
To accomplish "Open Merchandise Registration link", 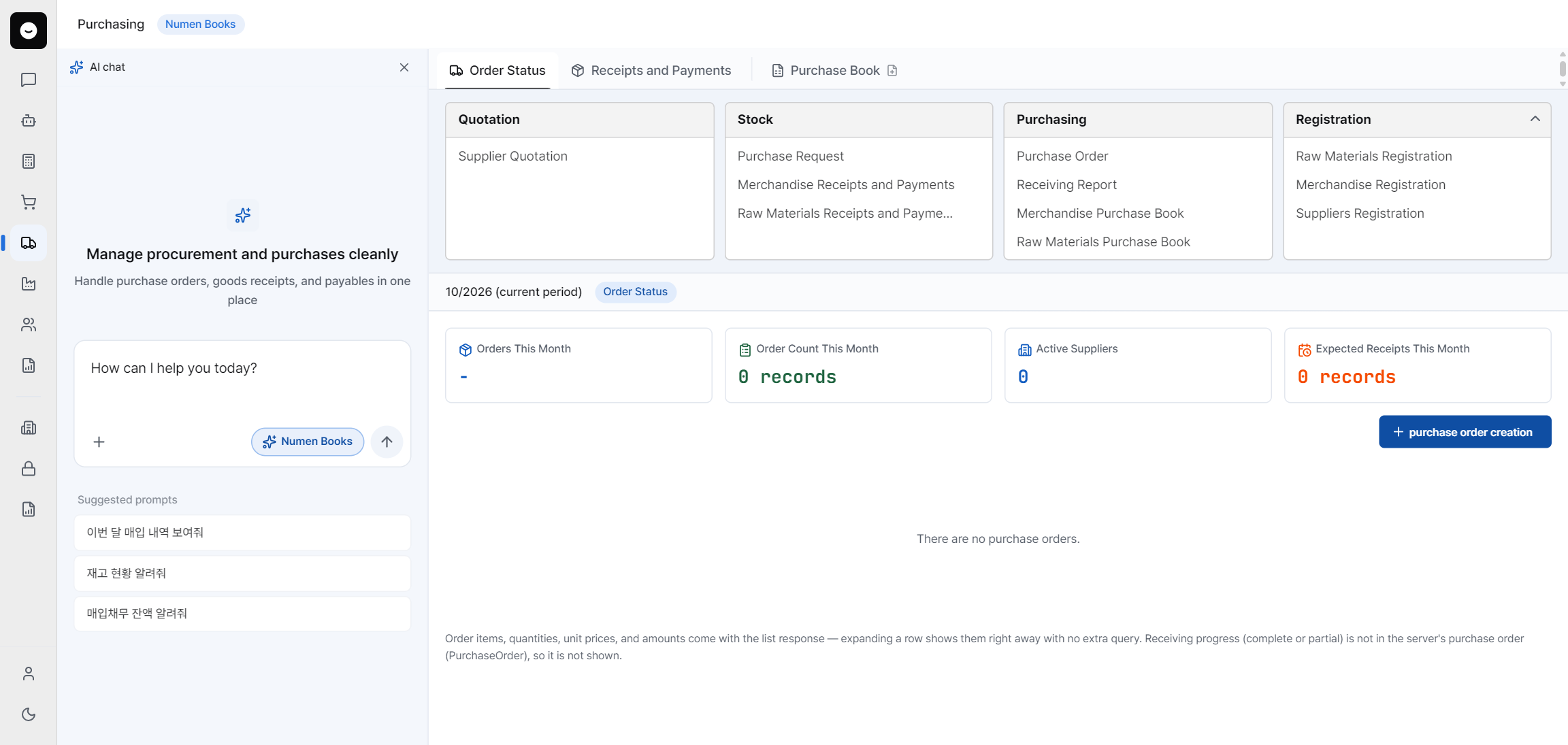I will 1371,185.
